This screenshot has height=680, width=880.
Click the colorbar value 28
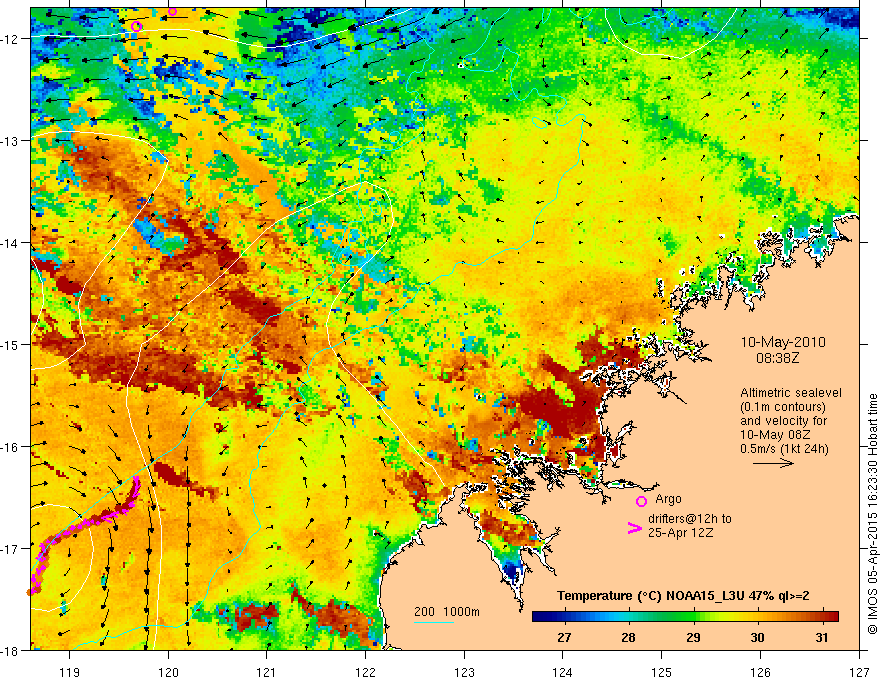629,637
